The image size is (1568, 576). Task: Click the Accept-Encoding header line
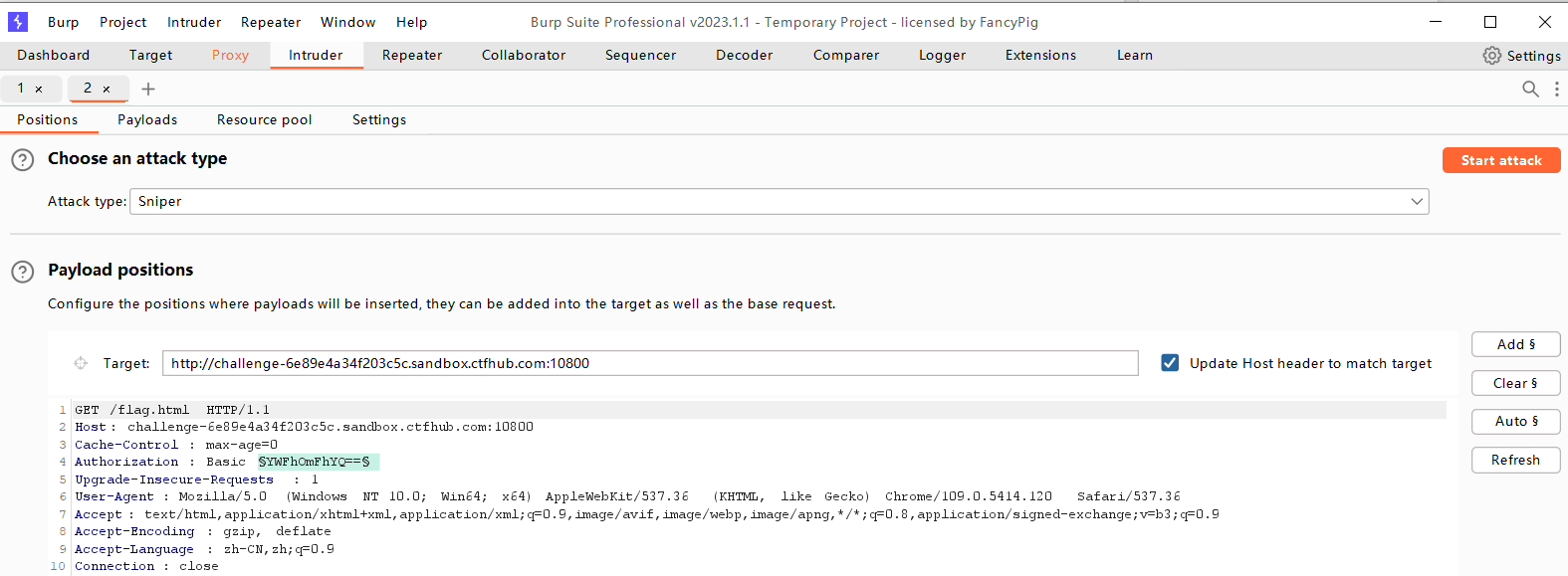pyautogui.click(x=203, y=531)
